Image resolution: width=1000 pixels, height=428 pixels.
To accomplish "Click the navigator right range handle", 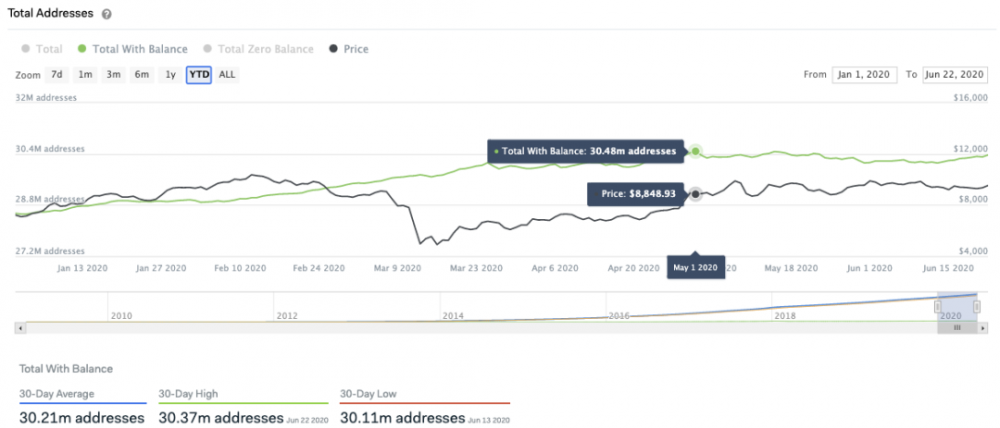I will (x=976, y=306).
